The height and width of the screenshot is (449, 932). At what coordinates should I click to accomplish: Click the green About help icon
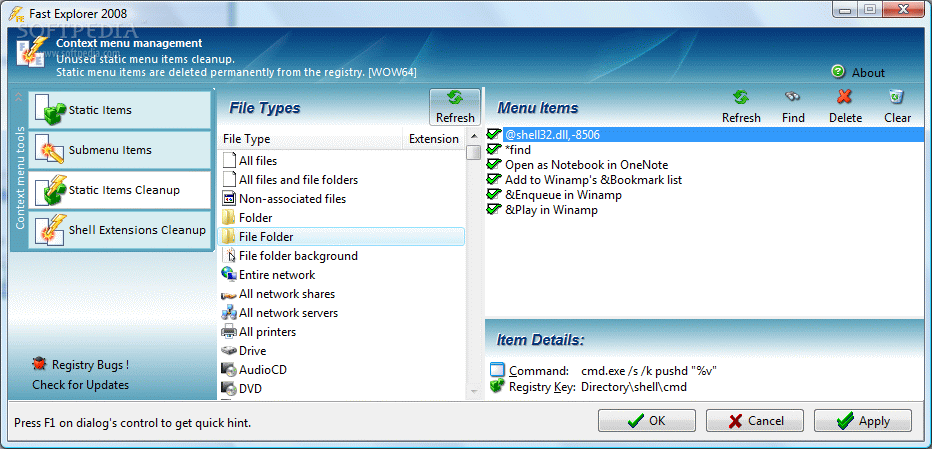pos(838,71)
